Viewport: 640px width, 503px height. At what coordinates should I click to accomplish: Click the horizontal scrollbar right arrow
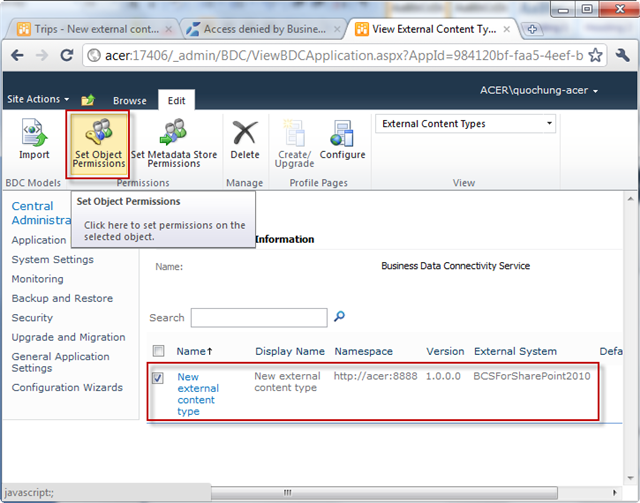pyautogui.click(x=614, y=492)
